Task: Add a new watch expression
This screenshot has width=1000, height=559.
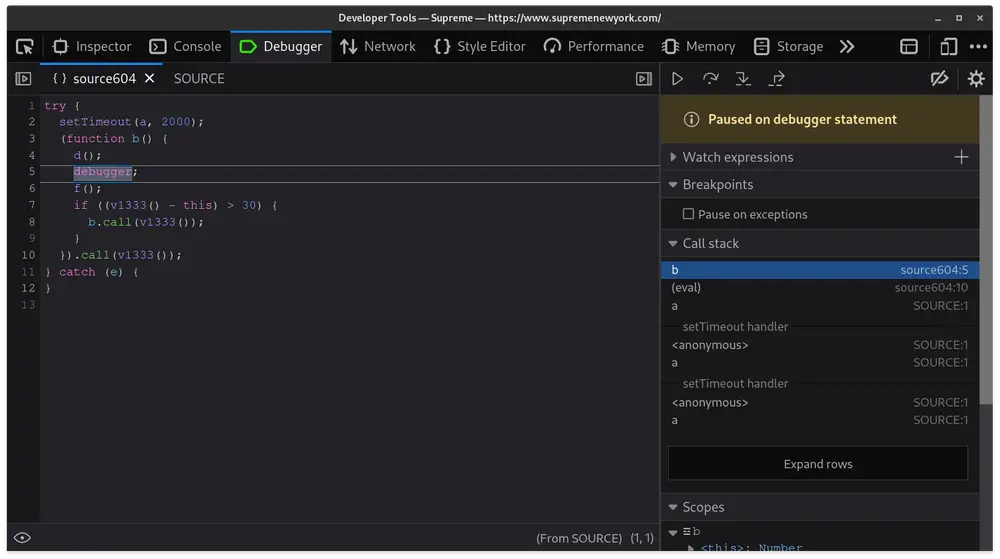Action: [961, 157]
